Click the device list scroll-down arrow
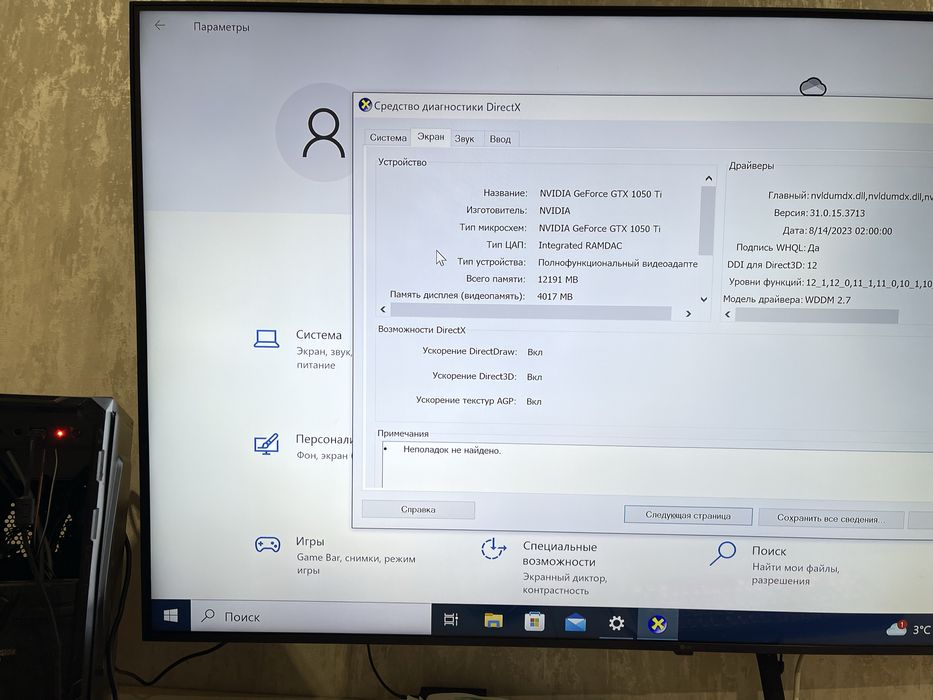This screenshot has width=933, height=700. click(704, 299)
